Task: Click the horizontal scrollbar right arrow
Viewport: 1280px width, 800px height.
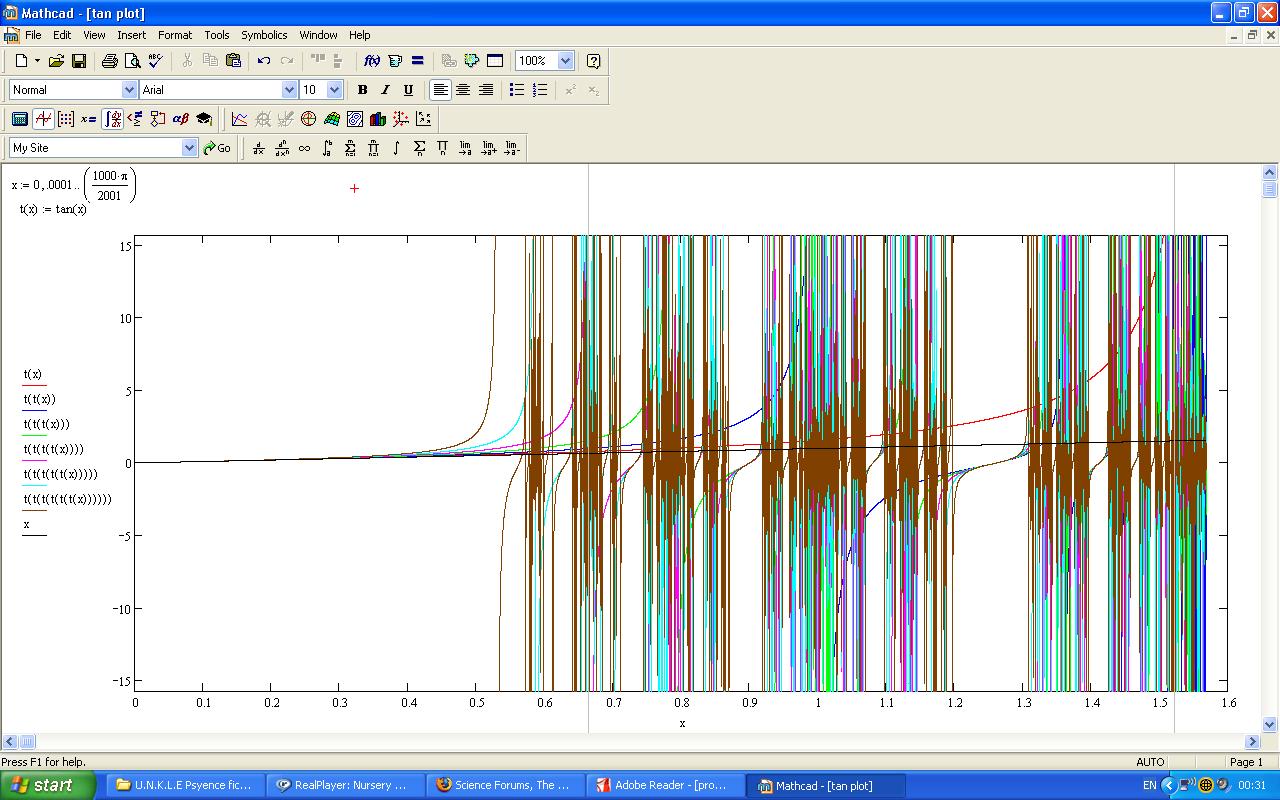Action: tap(1252, 742)
